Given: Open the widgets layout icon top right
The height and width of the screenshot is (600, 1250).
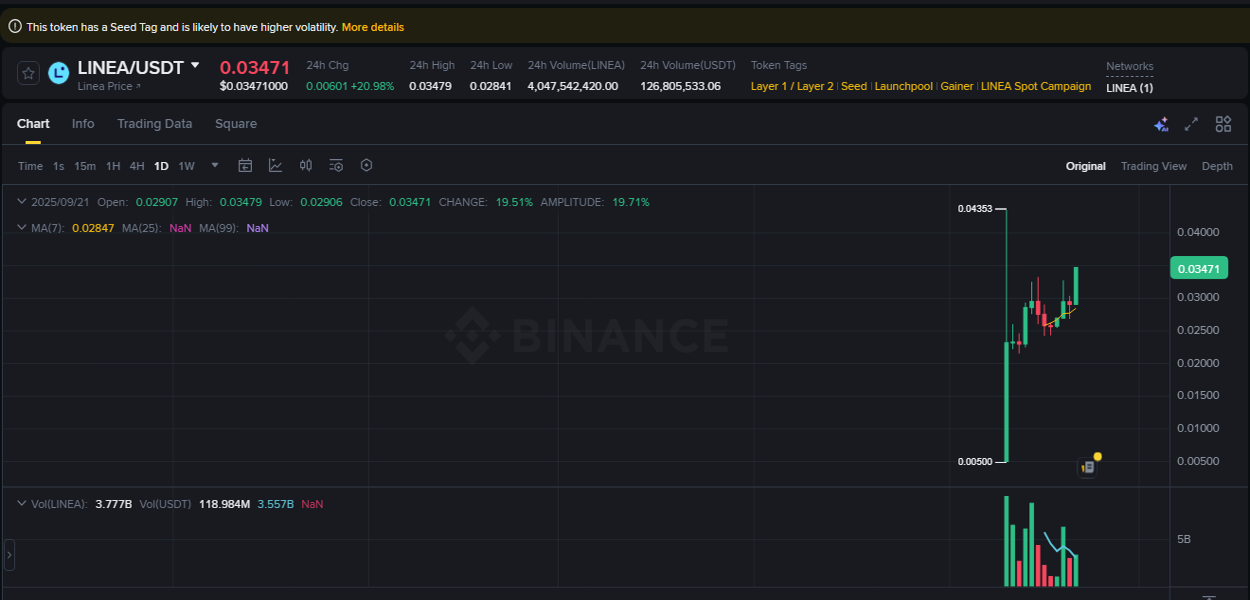Looking at the screenshot, I should point(1223,124).
